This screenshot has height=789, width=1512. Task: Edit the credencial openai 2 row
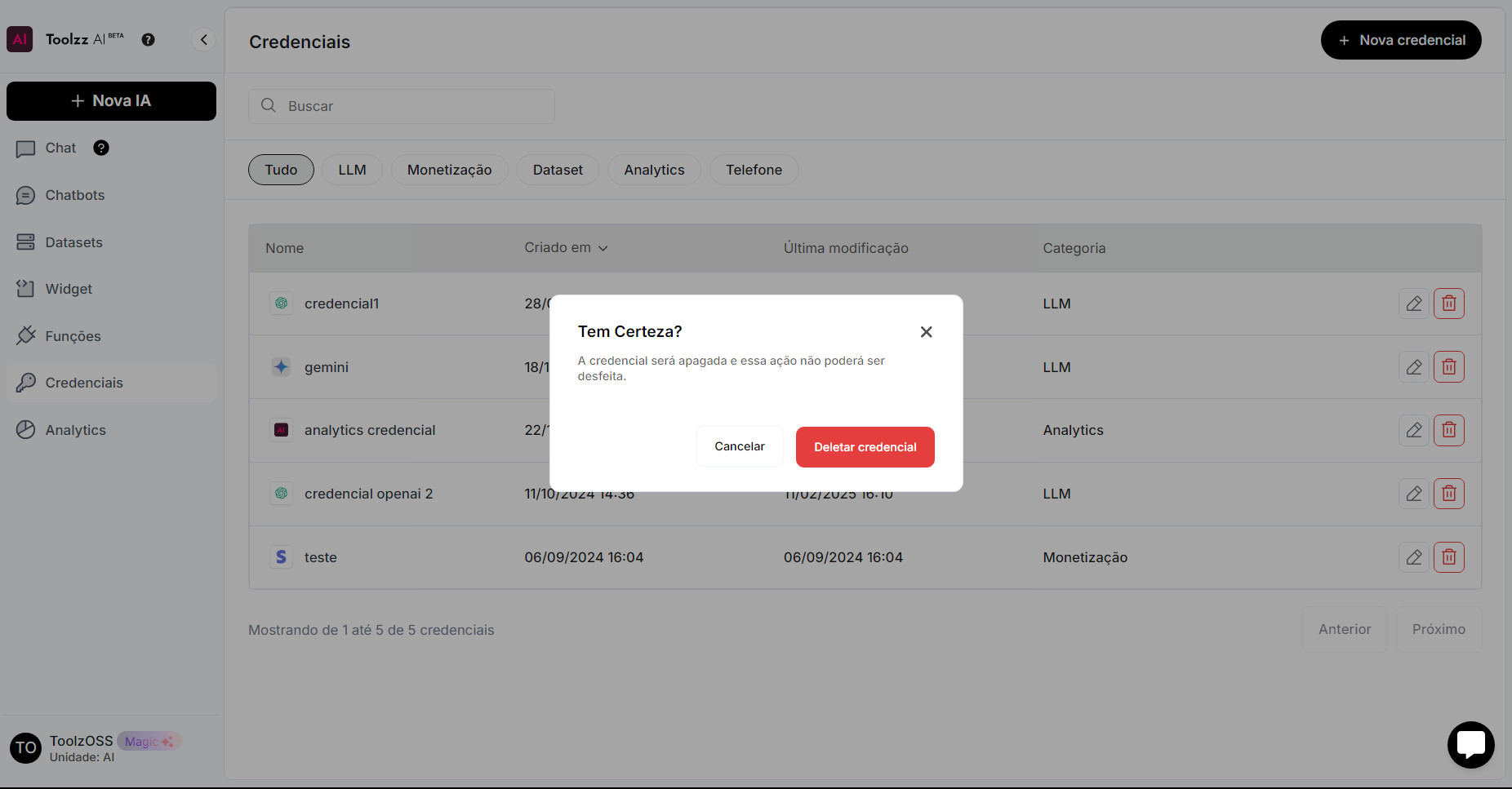(x=1414, y=494)
